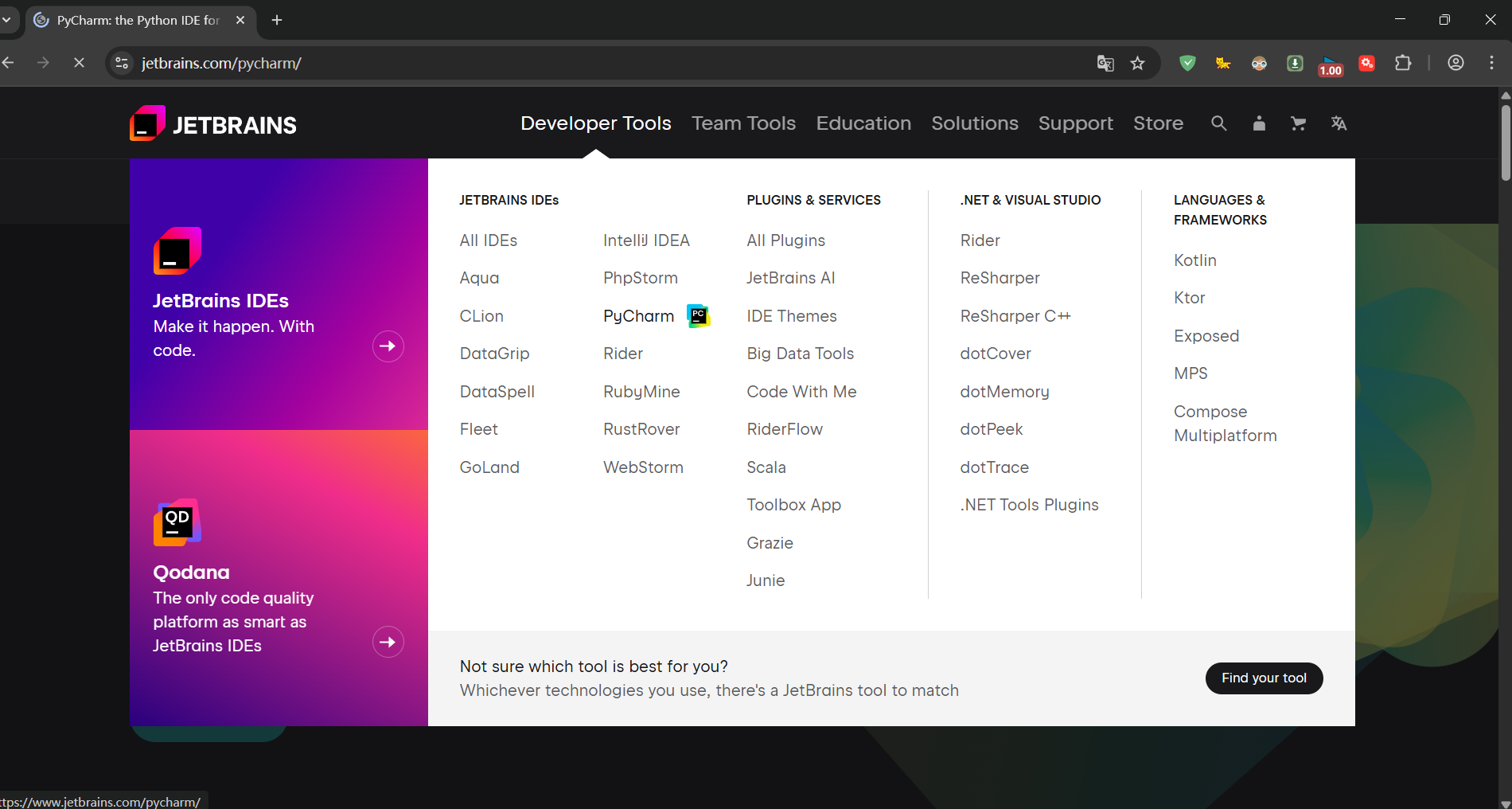Open the red square extension icon

[1367, 63]
